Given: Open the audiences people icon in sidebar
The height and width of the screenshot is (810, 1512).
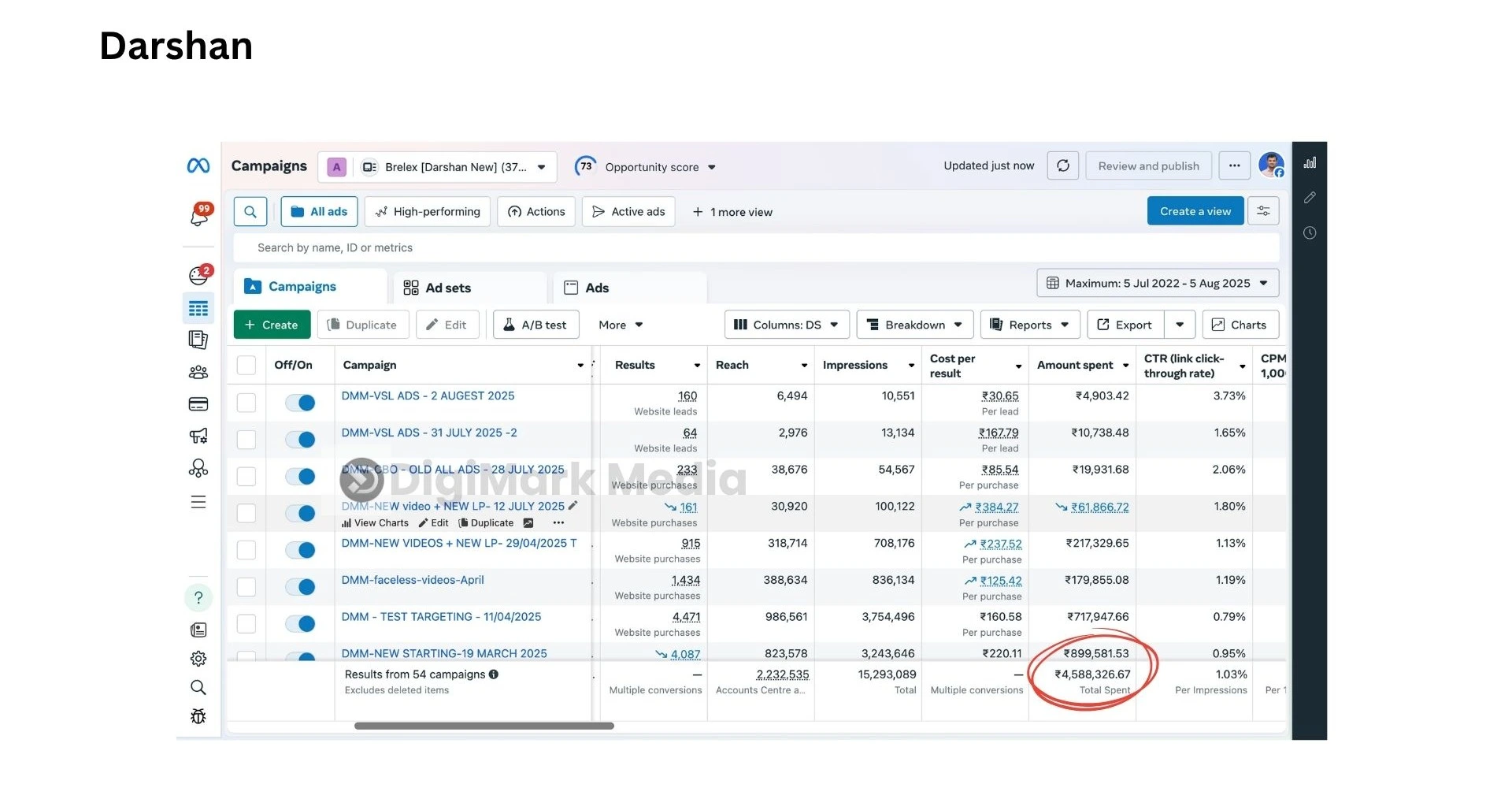Looking at the screenshot, I should click(x=198, y=372).
